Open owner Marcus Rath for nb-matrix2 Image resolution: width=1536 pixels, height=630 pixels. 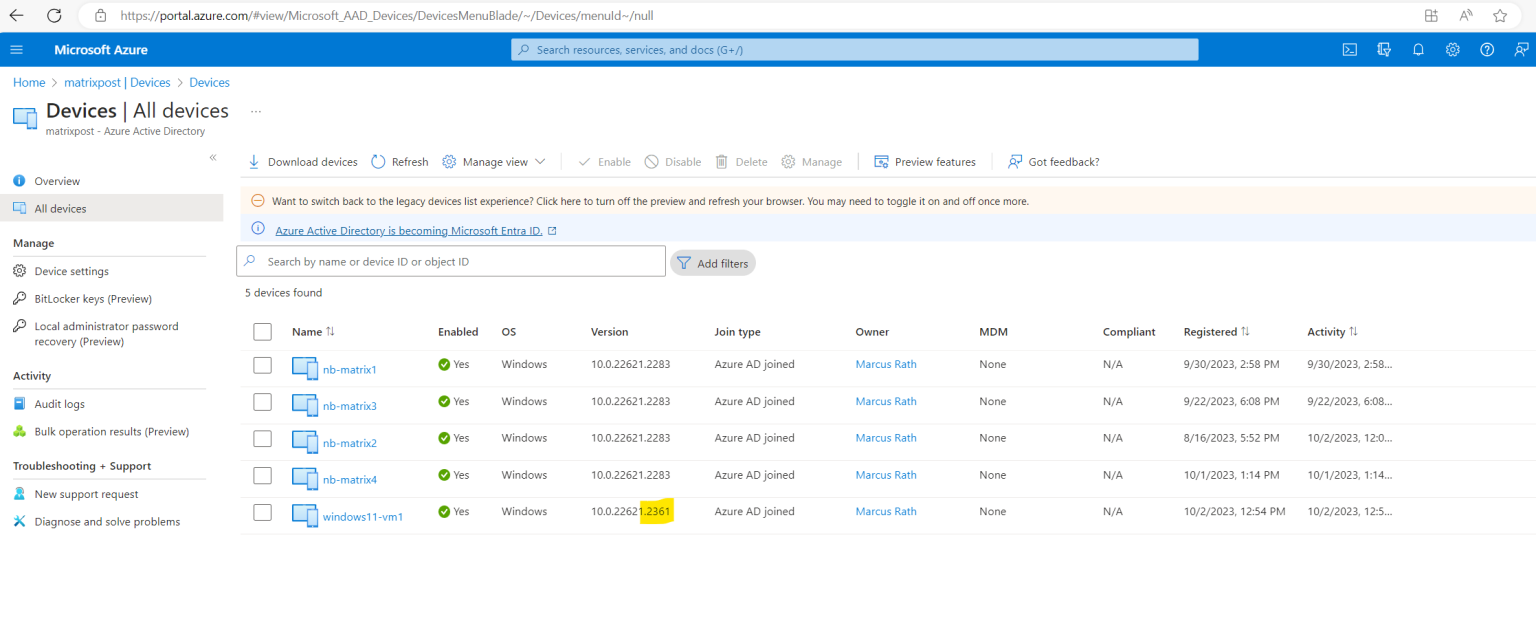point(885,437)
